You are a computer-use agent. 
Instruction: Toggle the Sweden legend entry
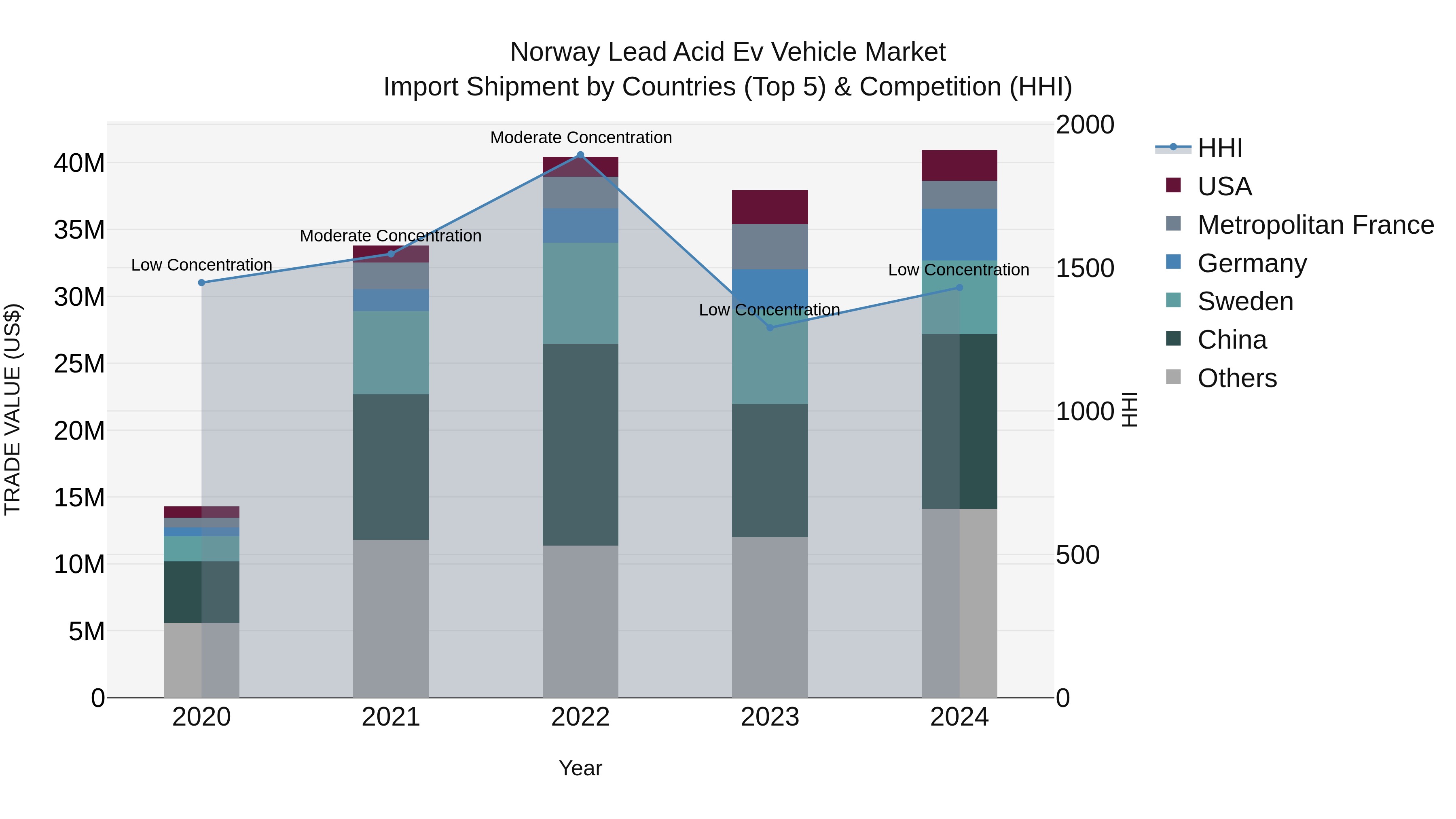pyautogui.click(x=1230, y=301)
